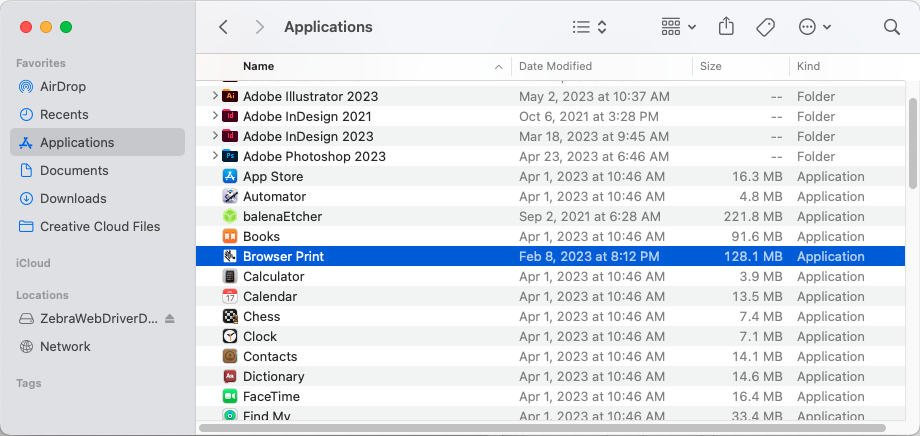The height and width of the screenshot is (436, 920).
Task: Click the iCloud sidebar heading
Action: 33,263
